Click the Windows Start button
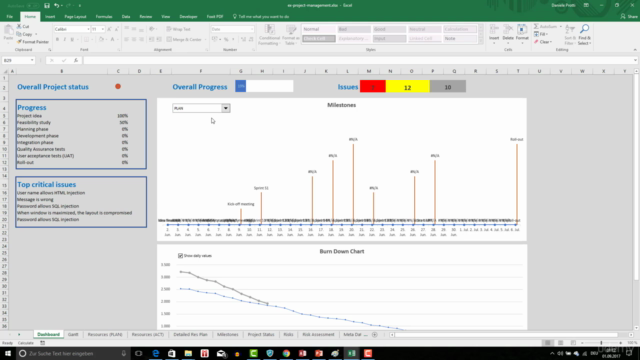The width and height of the screenshot is (640, 360). click(7, 353)
